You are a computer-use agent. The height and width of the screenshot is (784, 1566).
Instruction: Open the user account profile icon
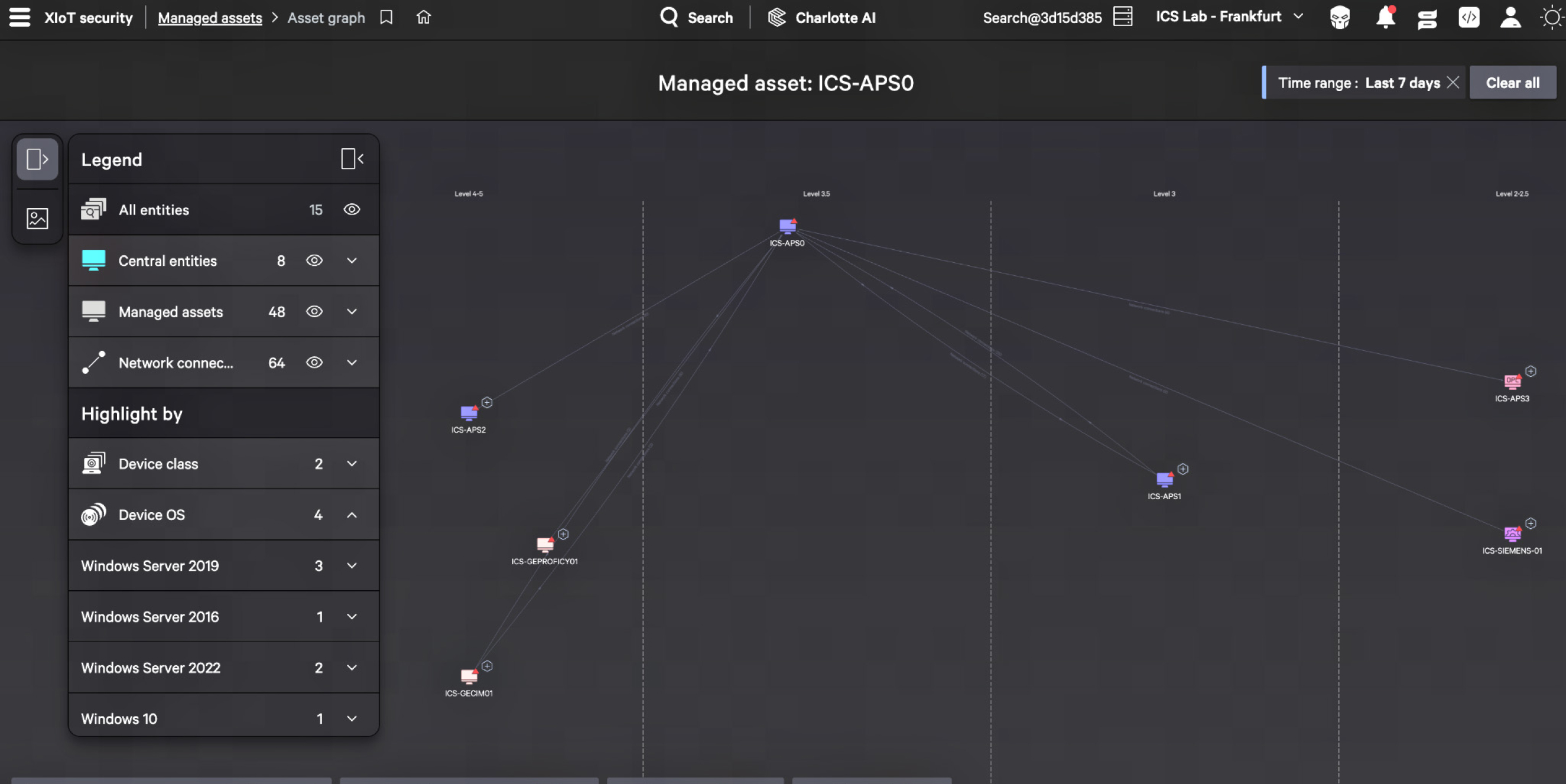coord(1510,17)
